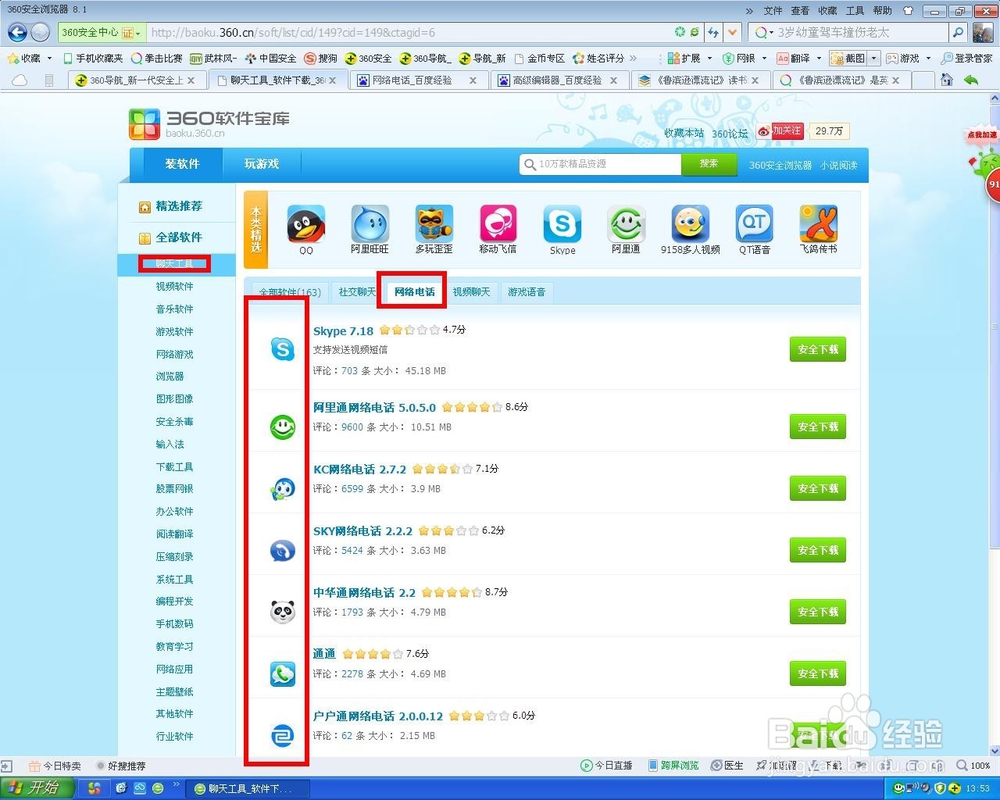
Task: Click the browser search magnifier button
Action: tap(958, 32)
